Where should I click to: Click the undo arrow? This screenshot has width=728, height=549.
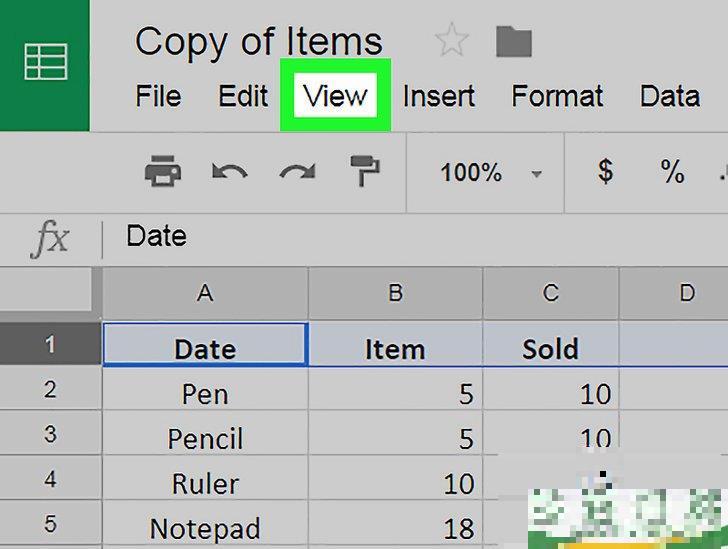[x=230, y=172]
